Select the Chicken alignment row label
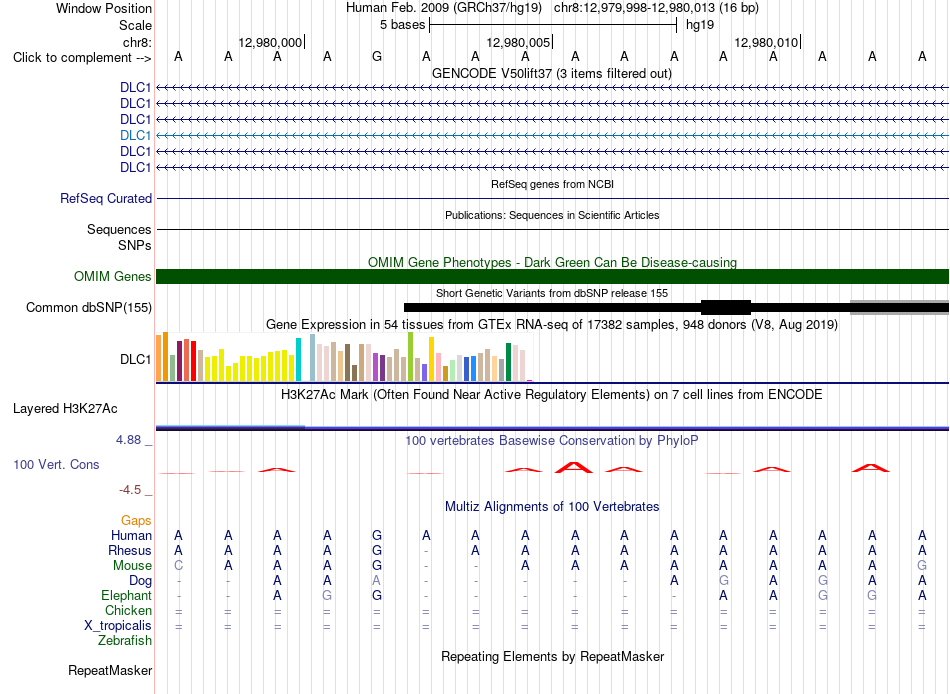The image size is (950, 694). click(x=128, y=610)
